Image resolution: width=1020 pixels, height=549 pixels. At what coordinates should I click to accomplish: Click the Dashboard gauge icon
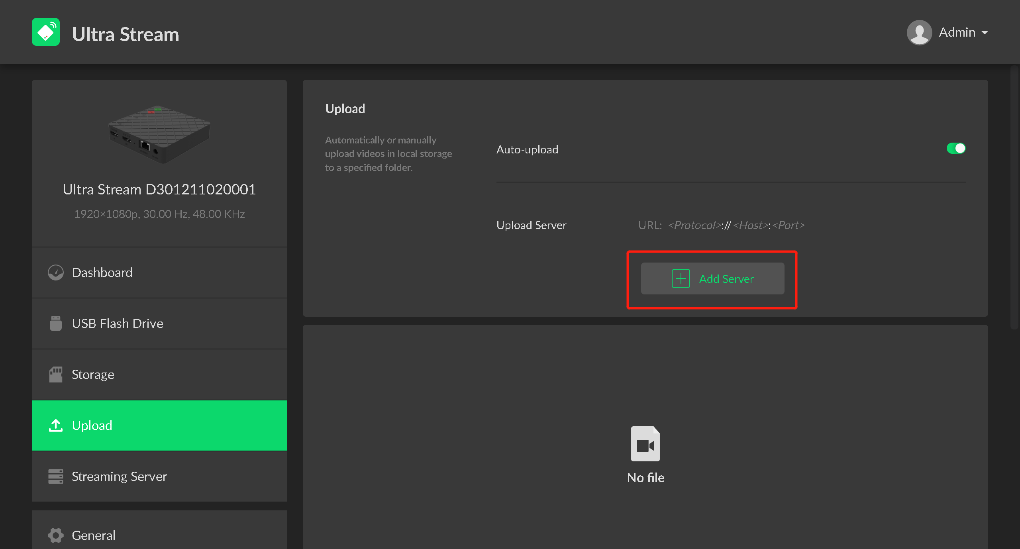pyautogui.click(x=56, y=273)
